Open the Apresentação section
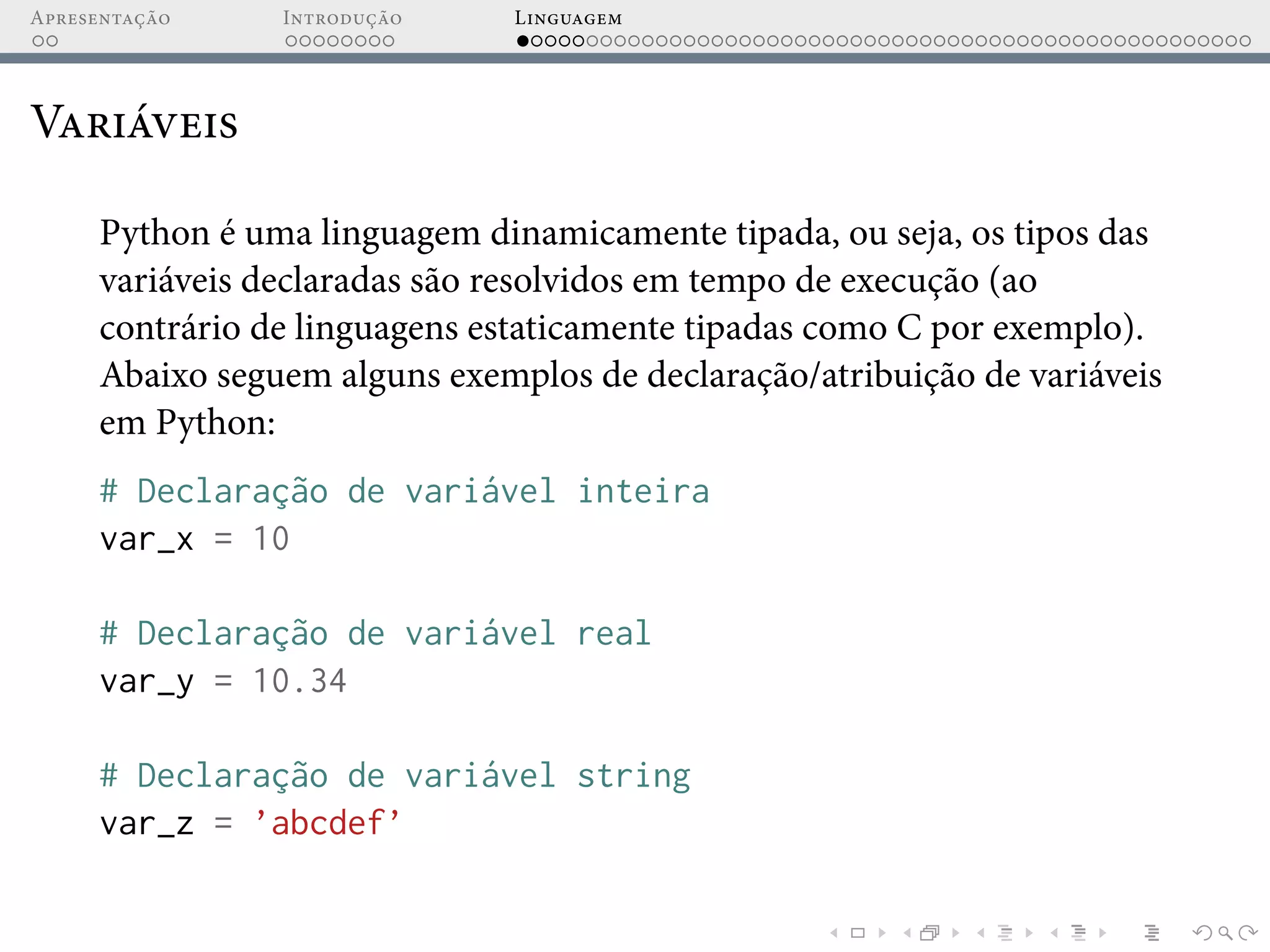 pos(100,19)
